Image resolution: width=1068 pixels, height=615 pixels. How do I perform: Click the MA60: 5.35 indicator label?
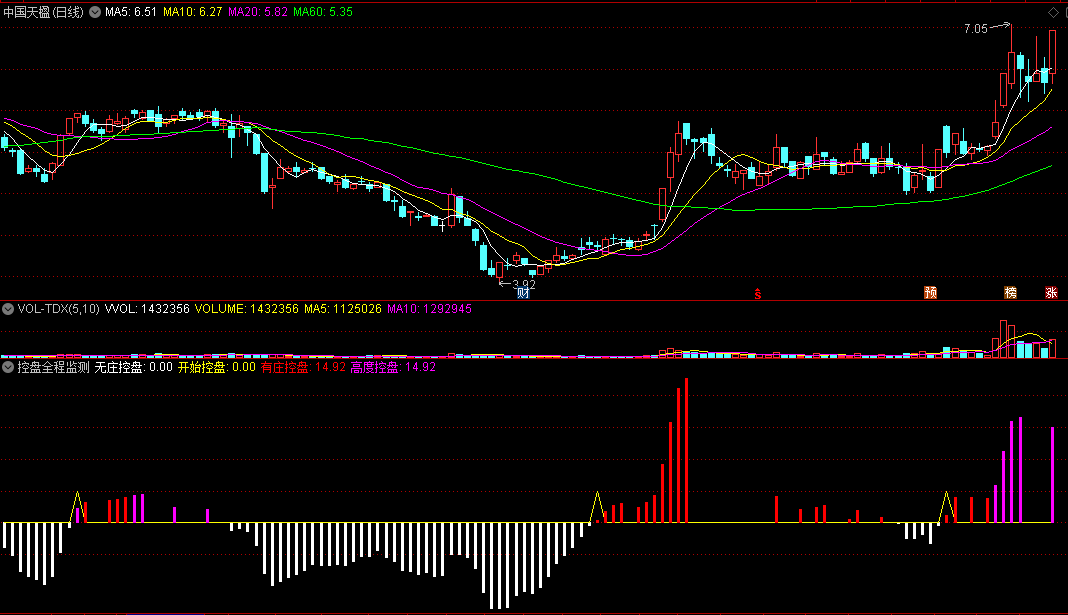click(x=323, y=12)
